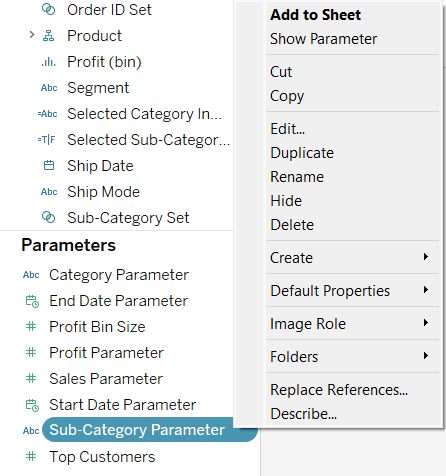Click the Ship Date calendar icon
The image size is (446, 476).
[49, 165]
